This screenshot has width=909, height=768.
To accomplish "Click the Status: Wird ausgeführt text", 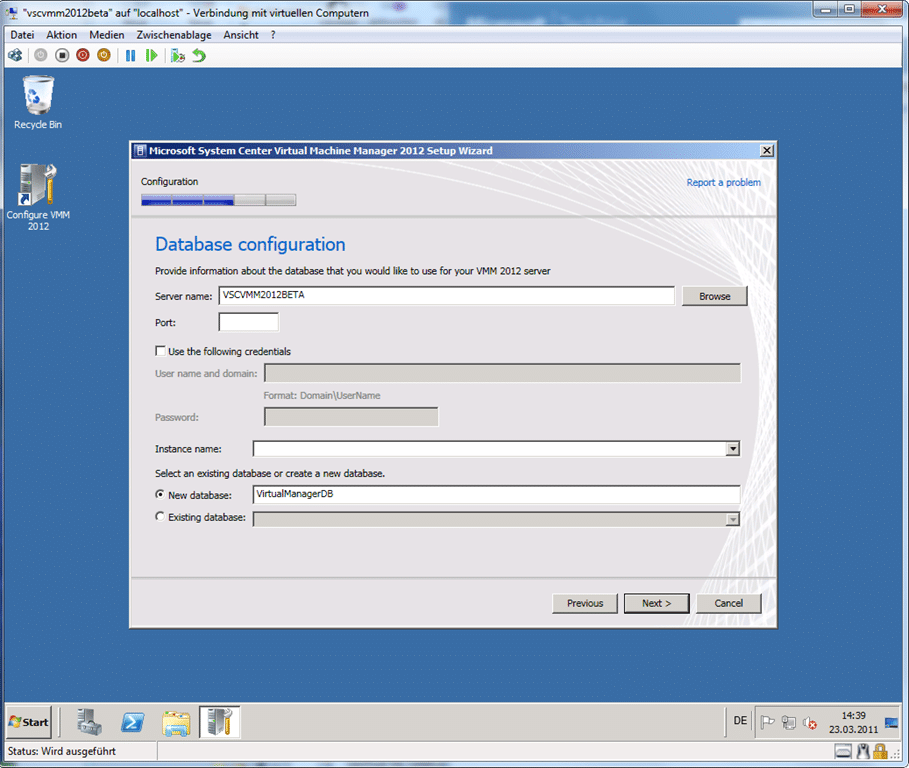I will point(61,751).
